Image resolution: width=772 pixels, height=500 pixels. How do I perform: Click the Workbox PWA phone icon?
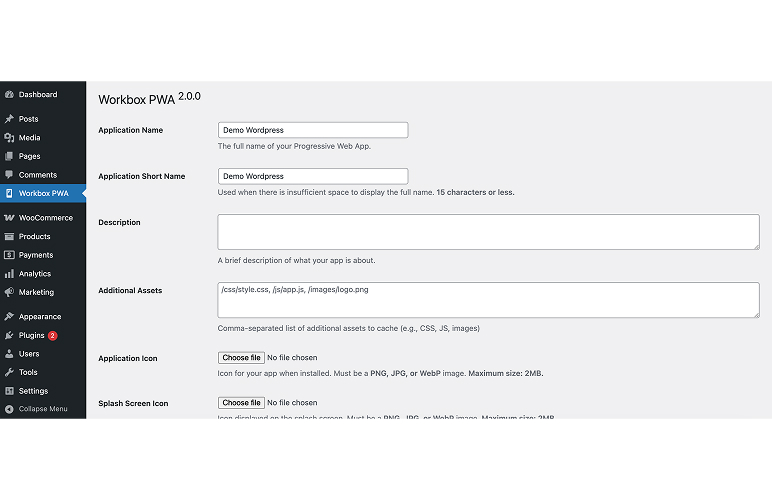pos(9,193)
